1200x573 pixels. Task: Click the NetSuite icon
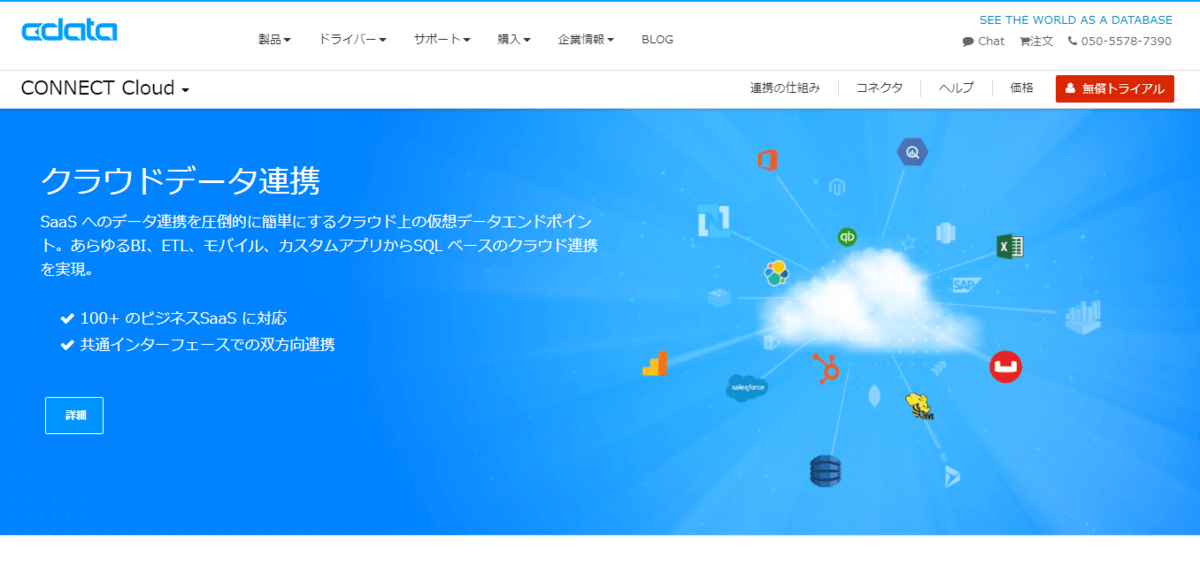(714, 220)
